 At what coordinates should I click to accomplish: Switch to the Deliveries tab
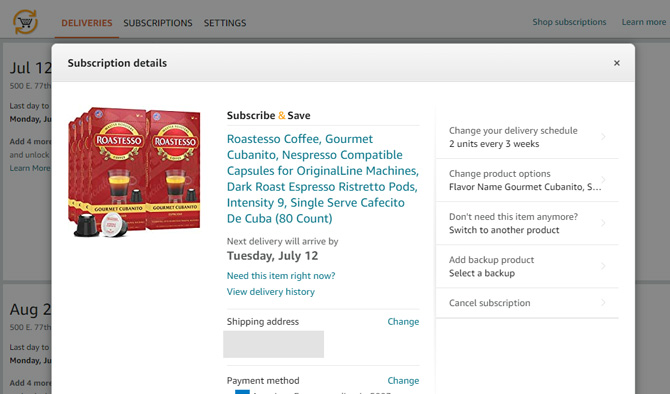(x=87, y=23)
